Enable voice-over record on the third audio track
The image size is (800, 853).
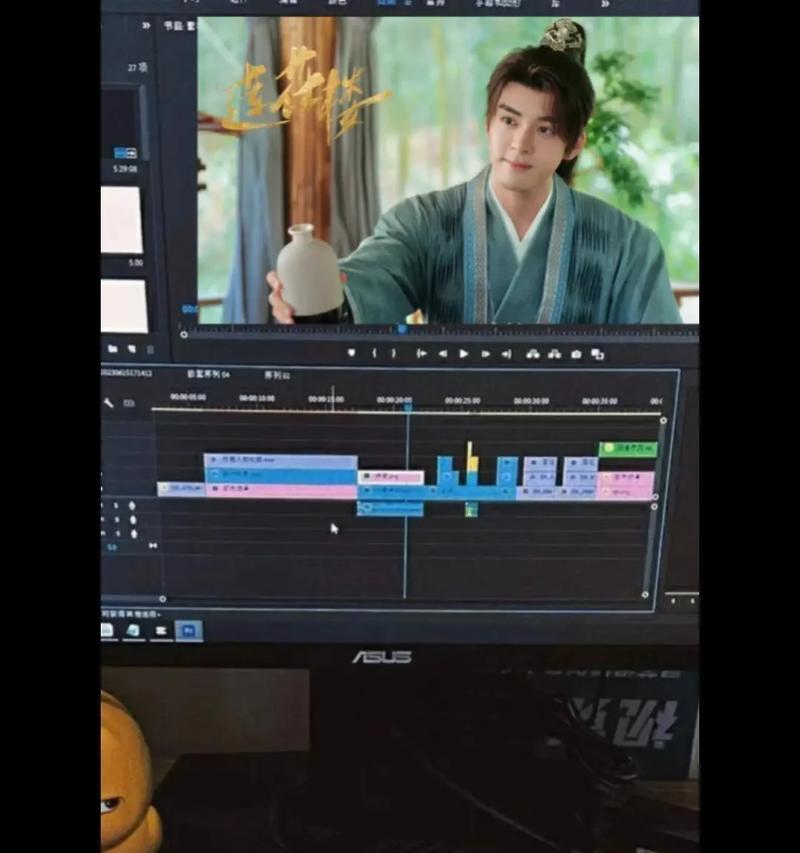pyautogui.click(x=134, y=534)
